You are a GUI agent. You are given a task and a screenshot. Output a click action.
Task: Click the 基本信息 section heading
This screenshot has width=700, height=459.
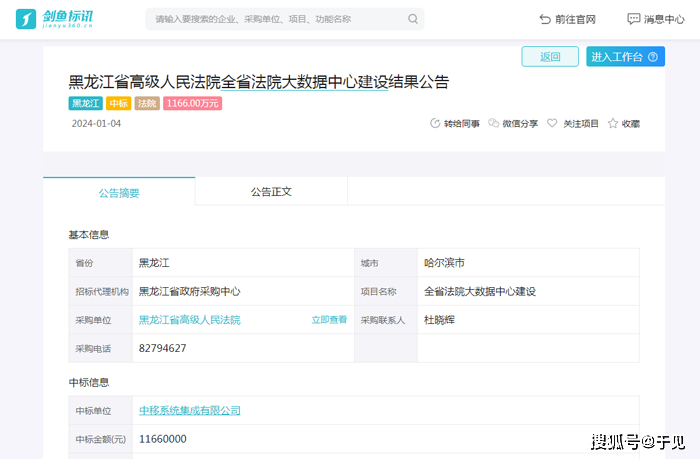(x=89, y=235)
